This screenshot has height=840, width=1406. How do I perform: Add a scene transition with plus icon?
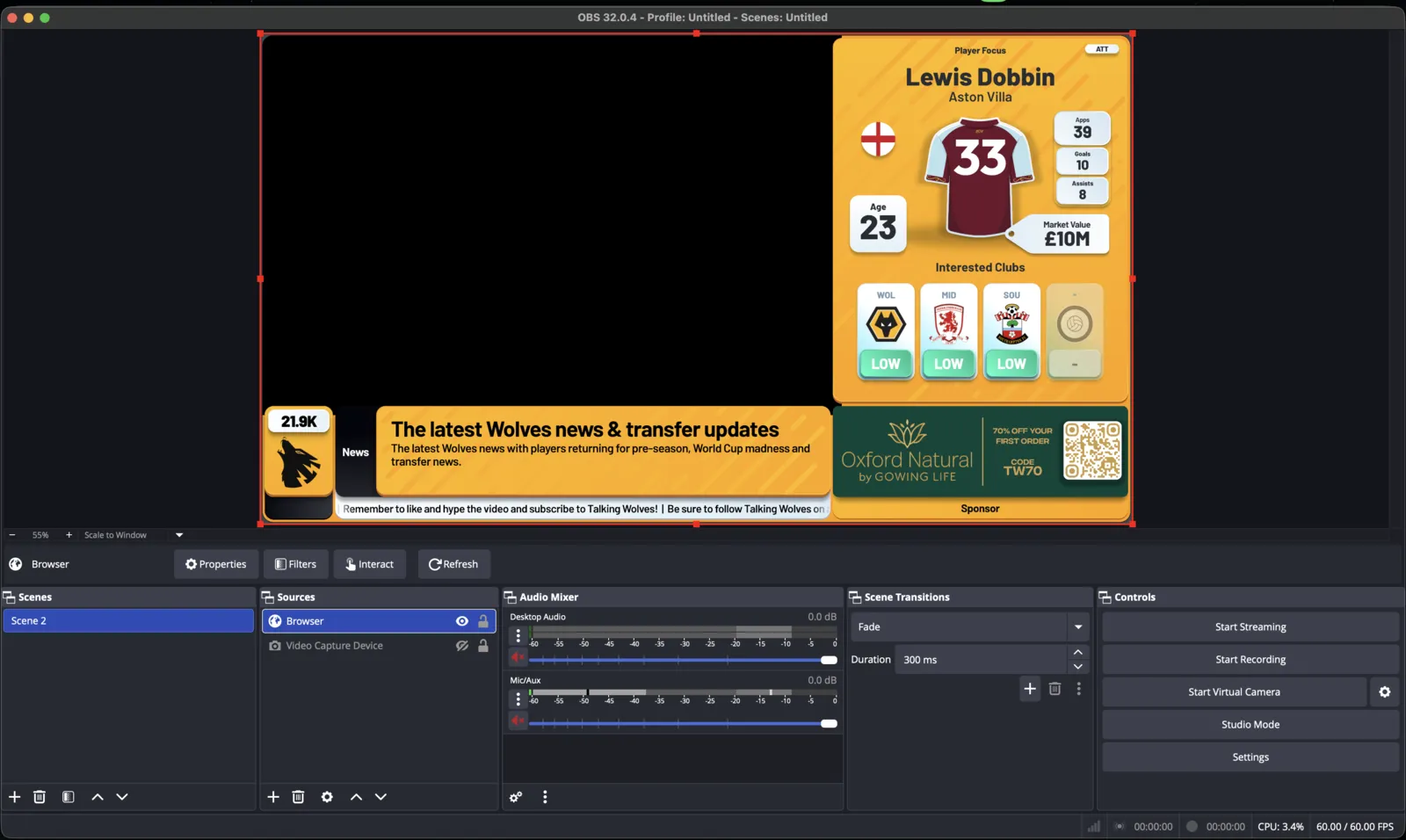[x=1030, y=689]
